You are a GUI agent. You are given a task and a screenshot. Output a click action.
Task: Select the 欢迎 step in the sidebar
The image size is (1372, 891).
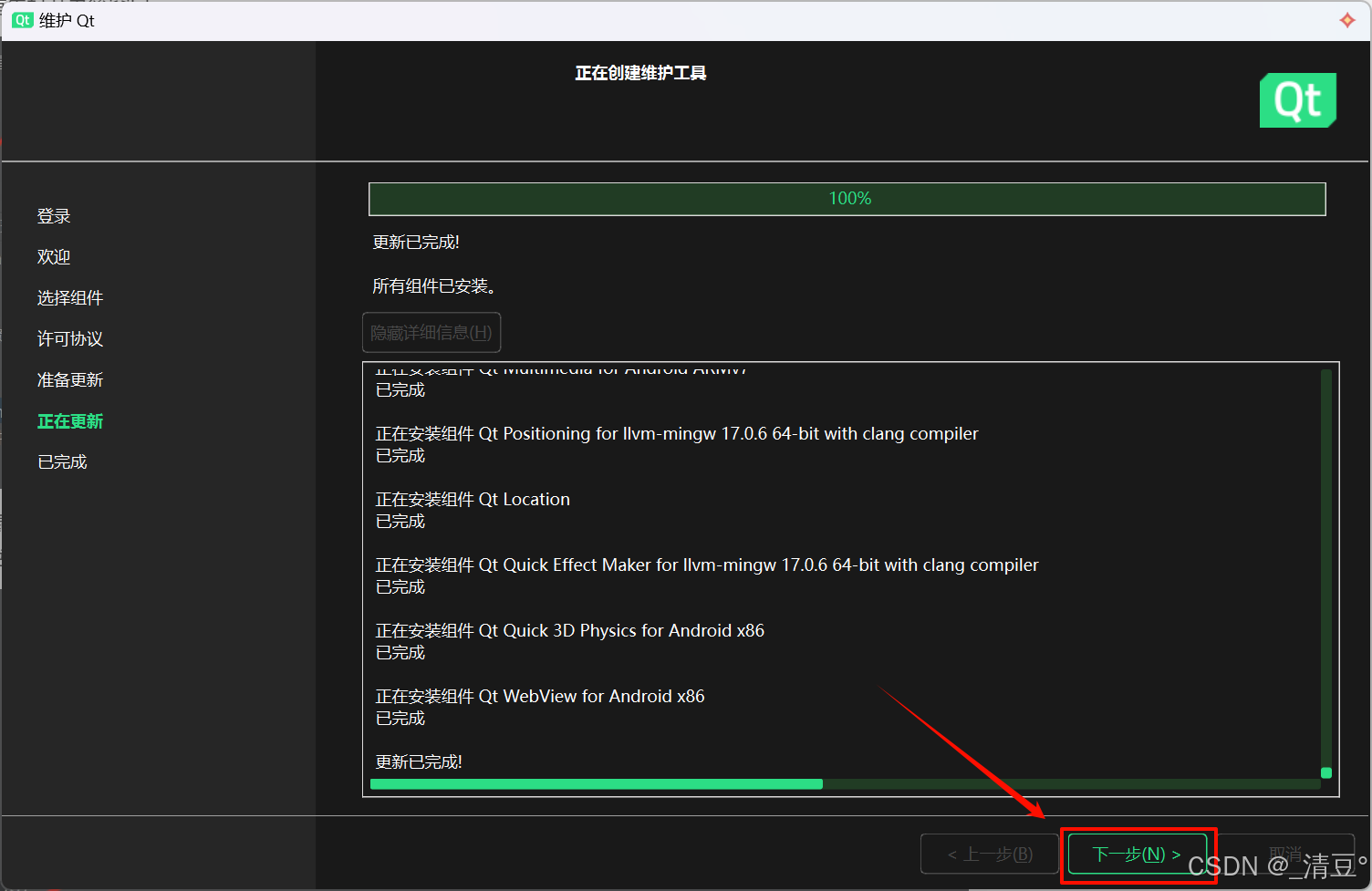coord(54,257)
